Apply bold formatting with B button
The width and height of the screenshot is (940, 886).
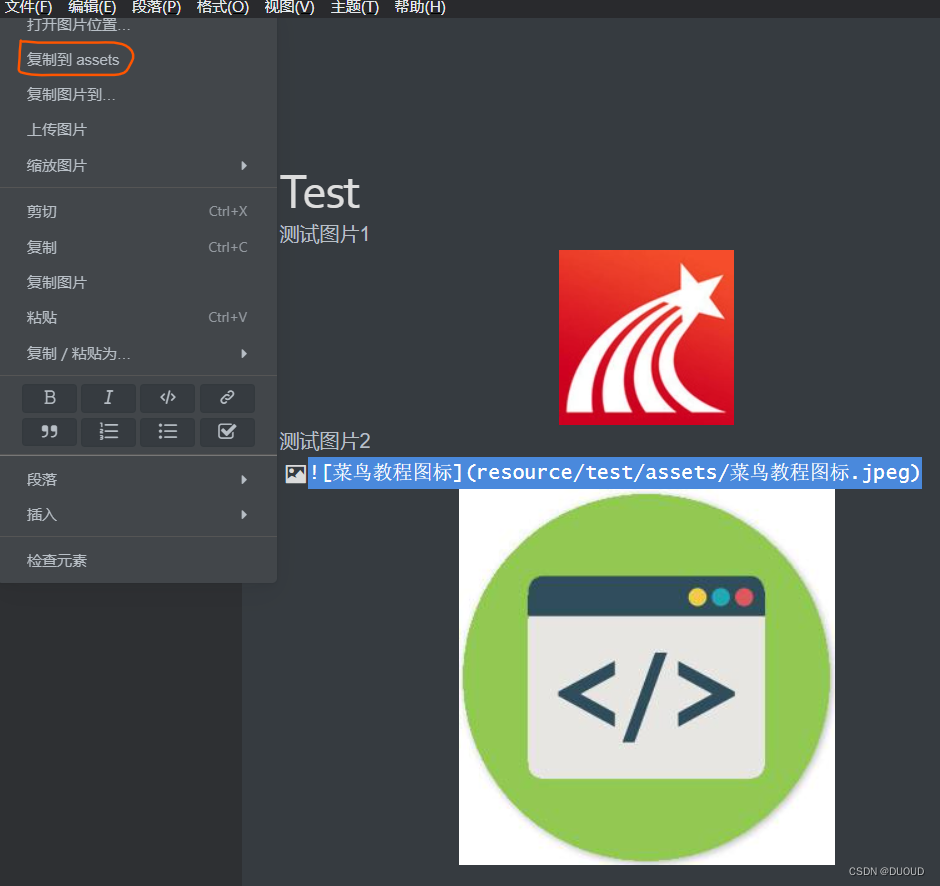tap(49, 398)
